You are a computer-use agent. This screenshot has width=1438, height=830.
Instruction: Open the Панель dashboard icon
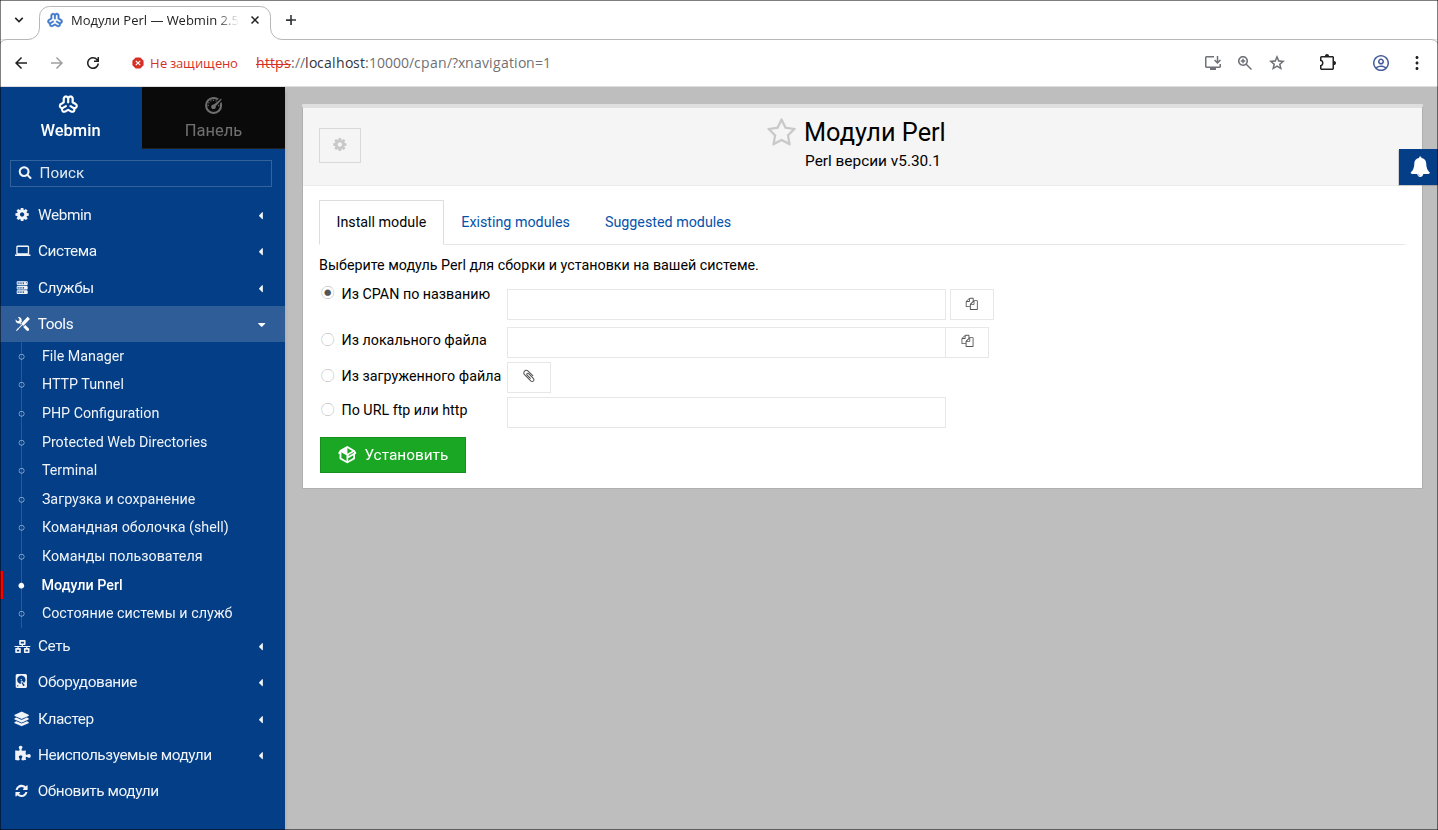[213, 106]
